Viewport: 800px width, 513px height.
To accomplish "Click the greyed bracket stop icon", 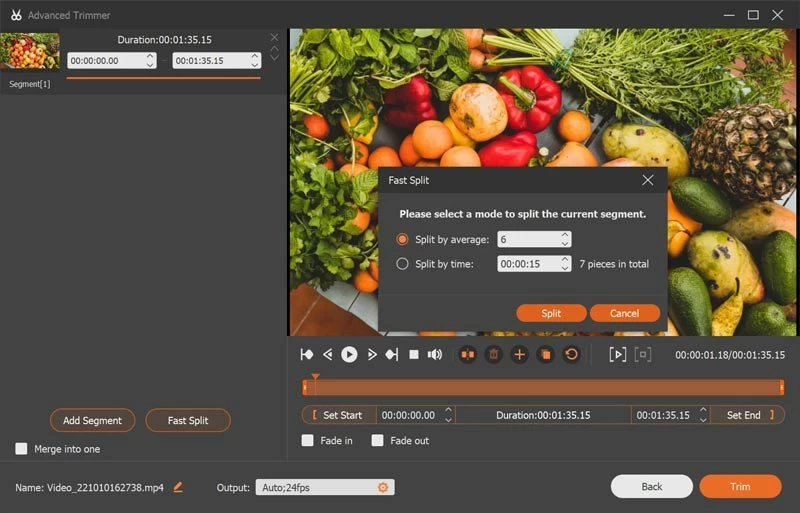I will (x=643, y=354).
